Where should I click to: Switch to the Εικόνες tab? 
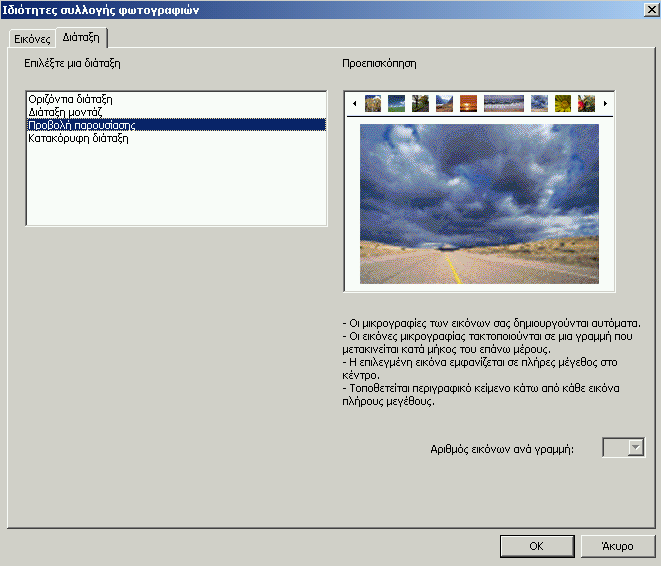click(32, 39)
